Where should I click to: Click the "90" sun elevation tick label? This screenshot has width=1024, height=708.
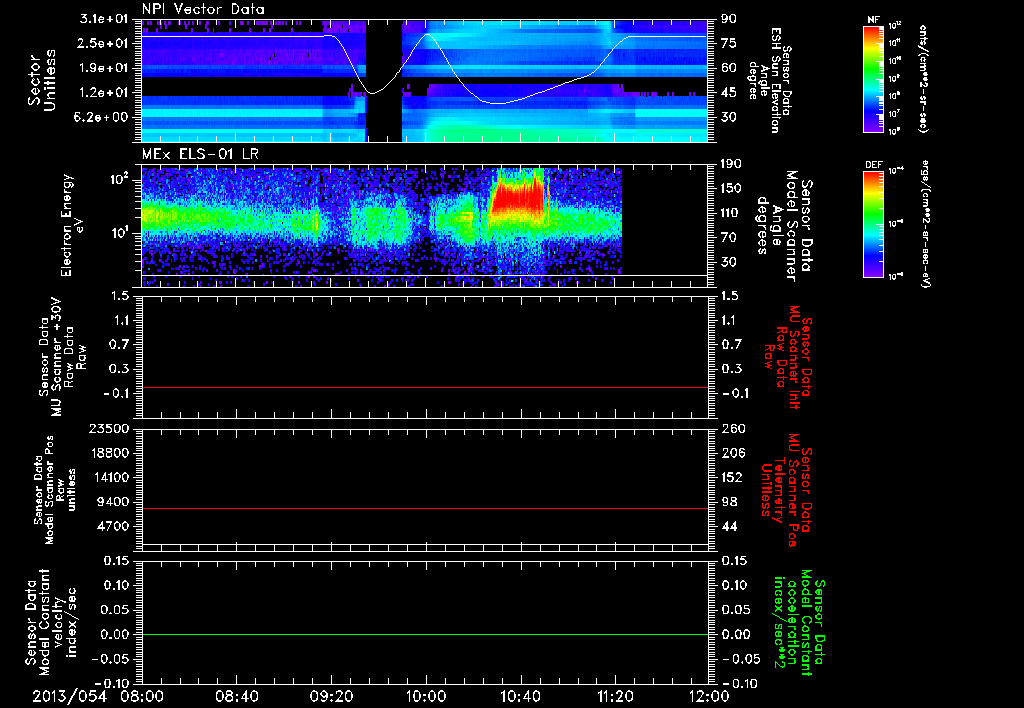click(x=728, y=19)
